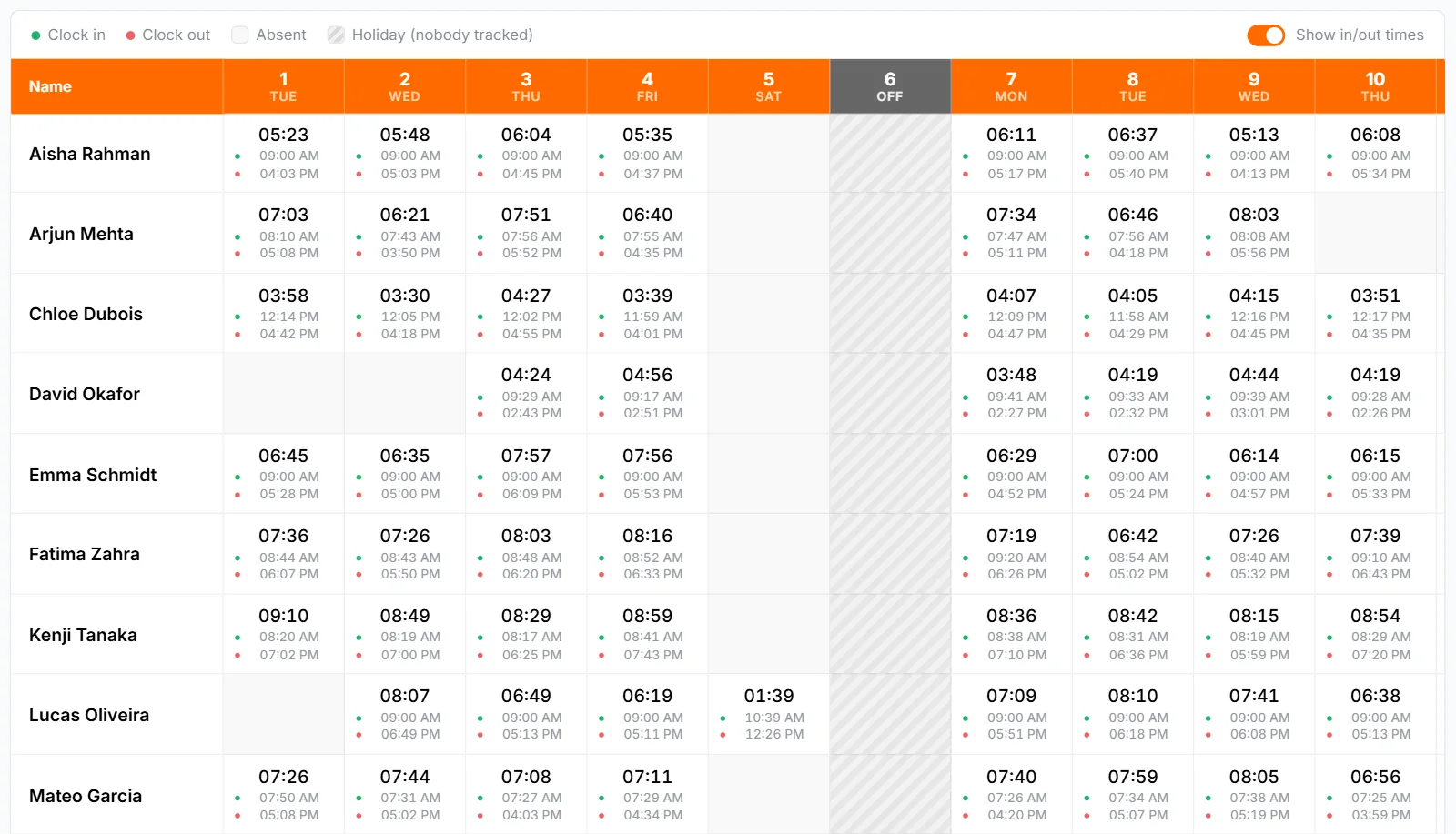Viewport: 1456px width, 834px height.
Task: Select the 3 THU column header
Action: tap(526, 86)
